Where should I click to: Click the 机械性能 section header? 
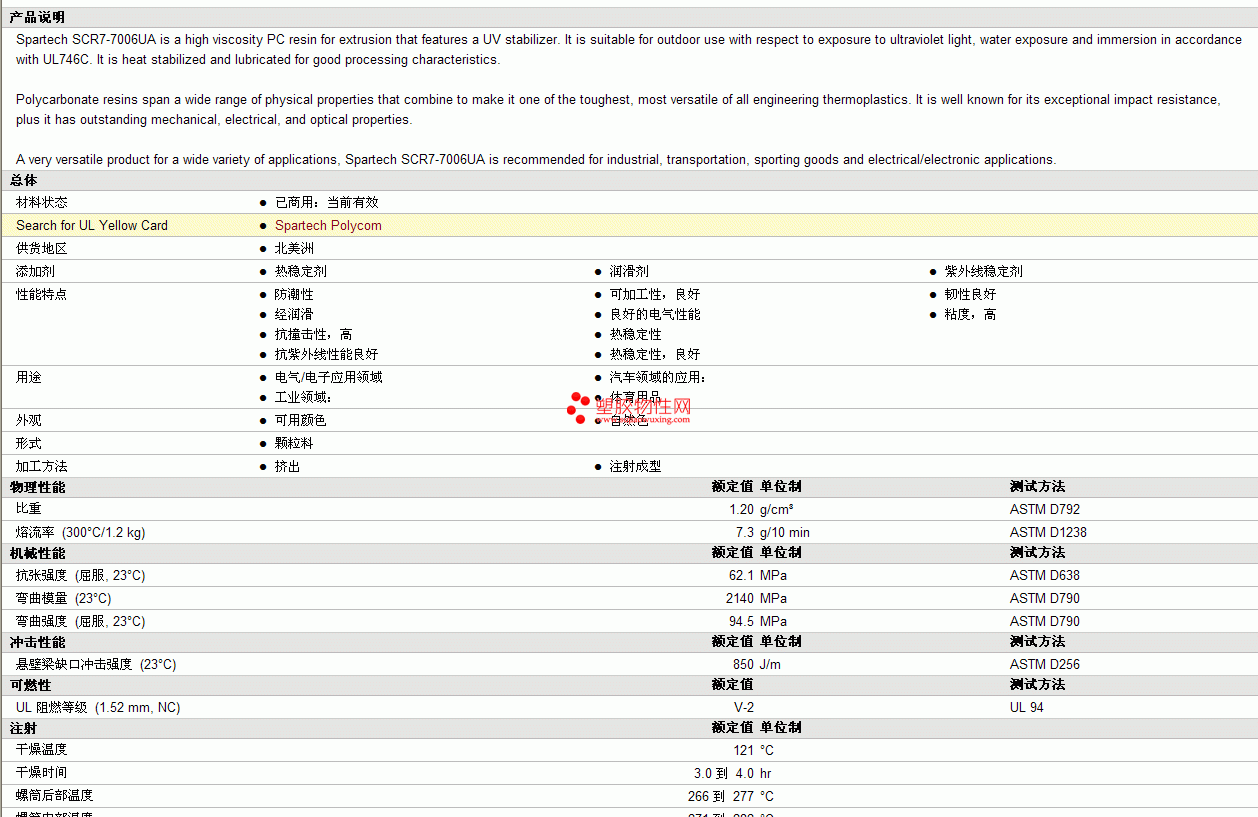point(37,553)
